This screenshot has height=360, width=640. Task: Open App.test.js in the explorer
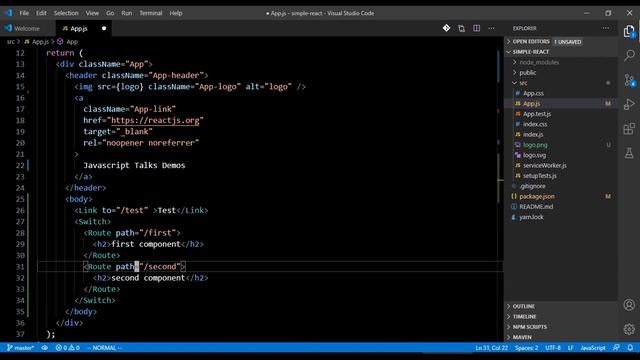[x=537, y=114]
